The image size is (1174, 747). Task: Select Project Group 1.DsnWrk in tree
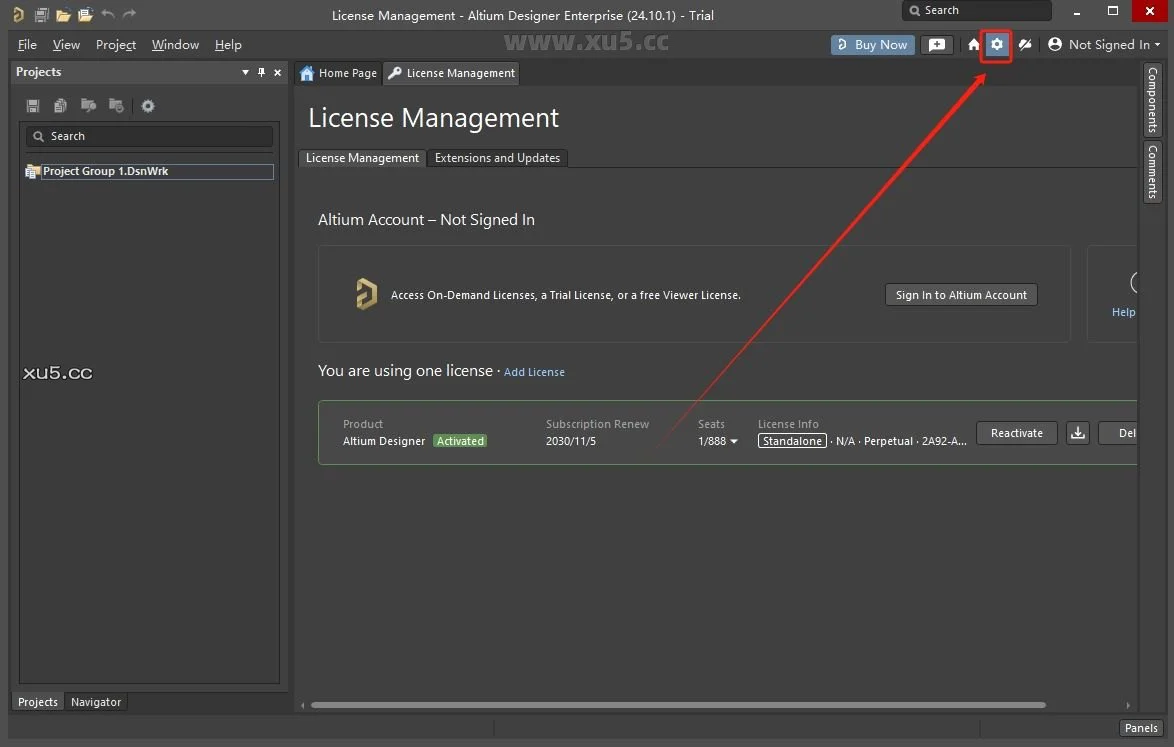(x=105, y=172)
